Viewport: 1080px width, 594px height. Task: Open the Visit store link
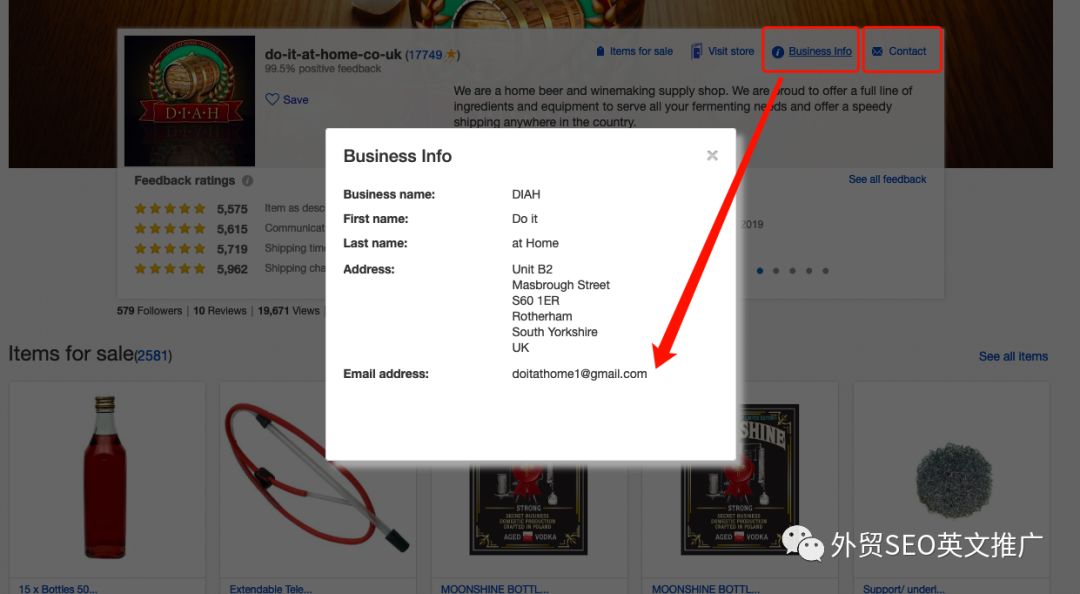(731, 51)
